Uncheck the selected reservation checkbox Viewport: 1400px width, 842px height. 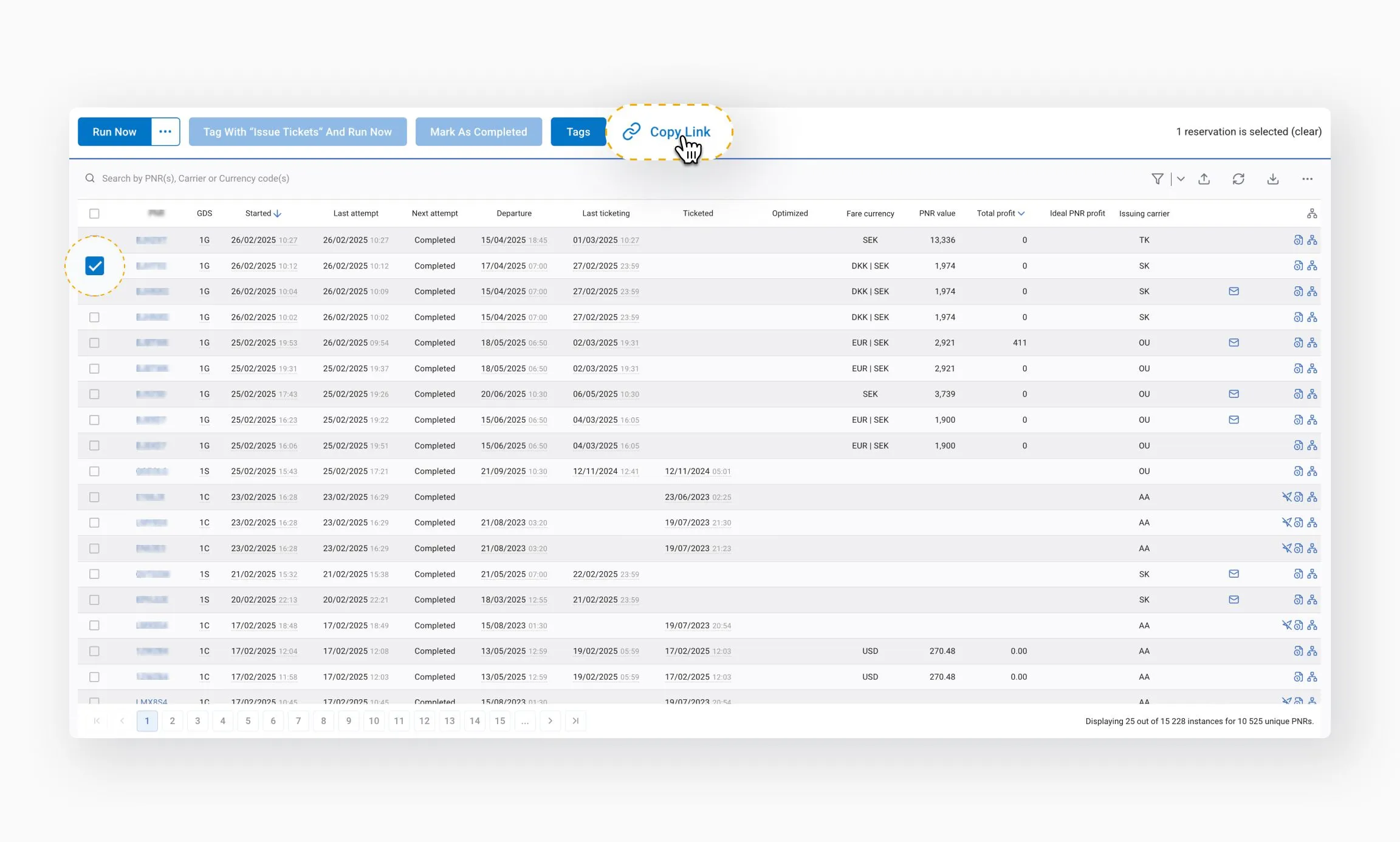coord(95,265)
